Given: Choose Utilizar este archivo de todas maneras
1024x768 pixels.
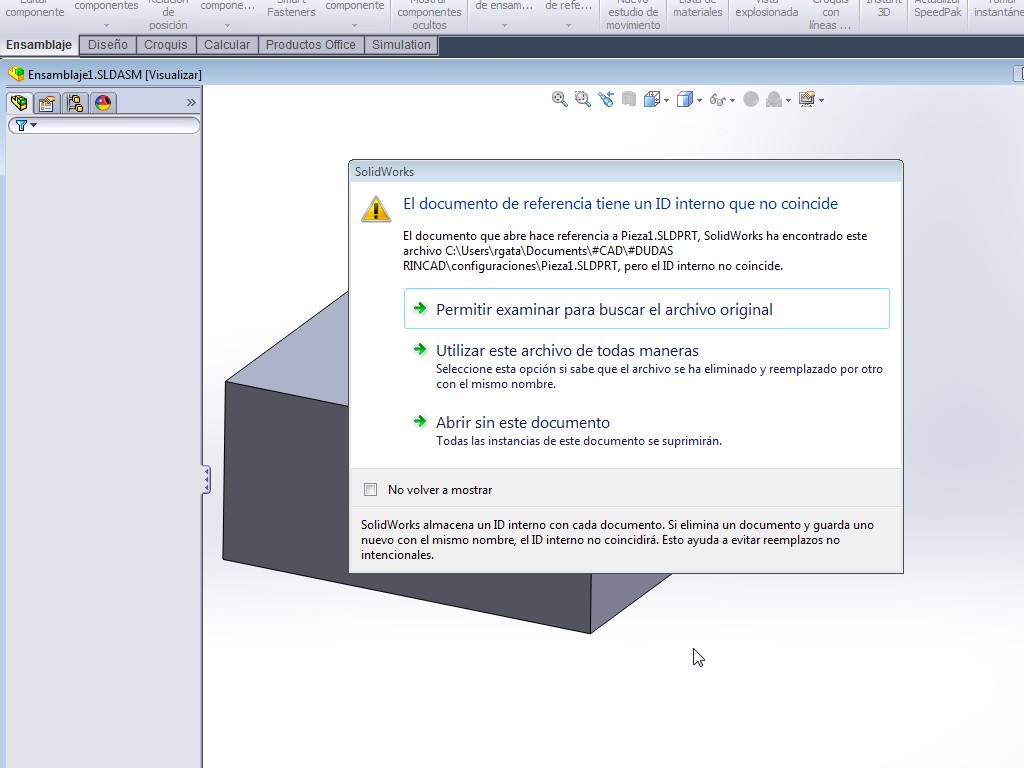Looking at the screenshot, I should pyautogui.click(x=647, y=366).
